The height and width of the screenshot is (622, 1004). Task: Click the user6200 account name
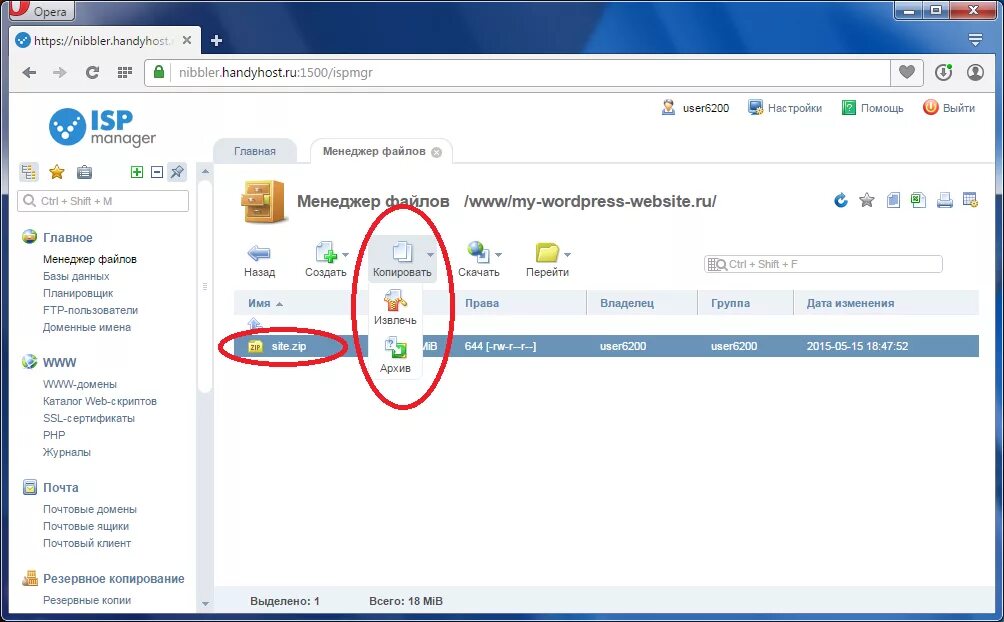point(706,108)
